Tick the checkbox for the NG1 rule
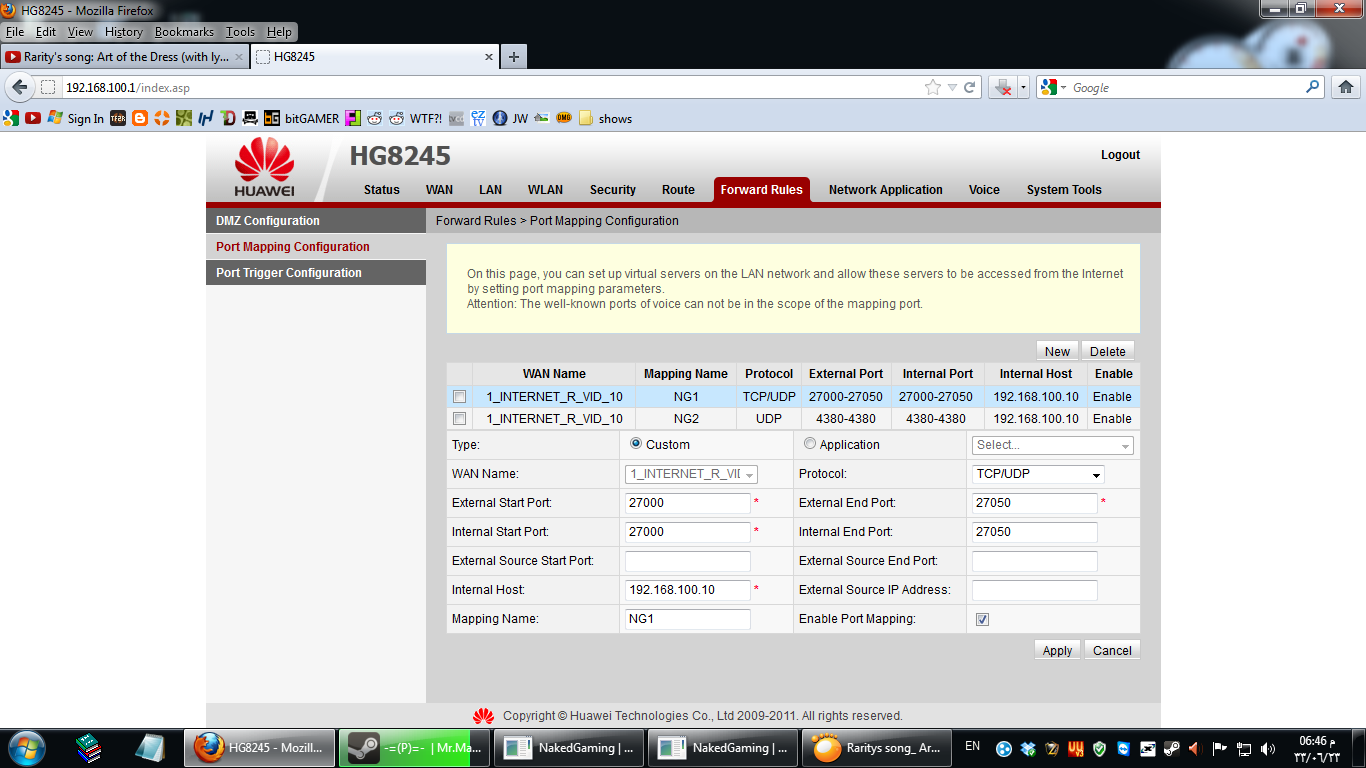This screenshot has height=768, width=1366. [460, 397]
